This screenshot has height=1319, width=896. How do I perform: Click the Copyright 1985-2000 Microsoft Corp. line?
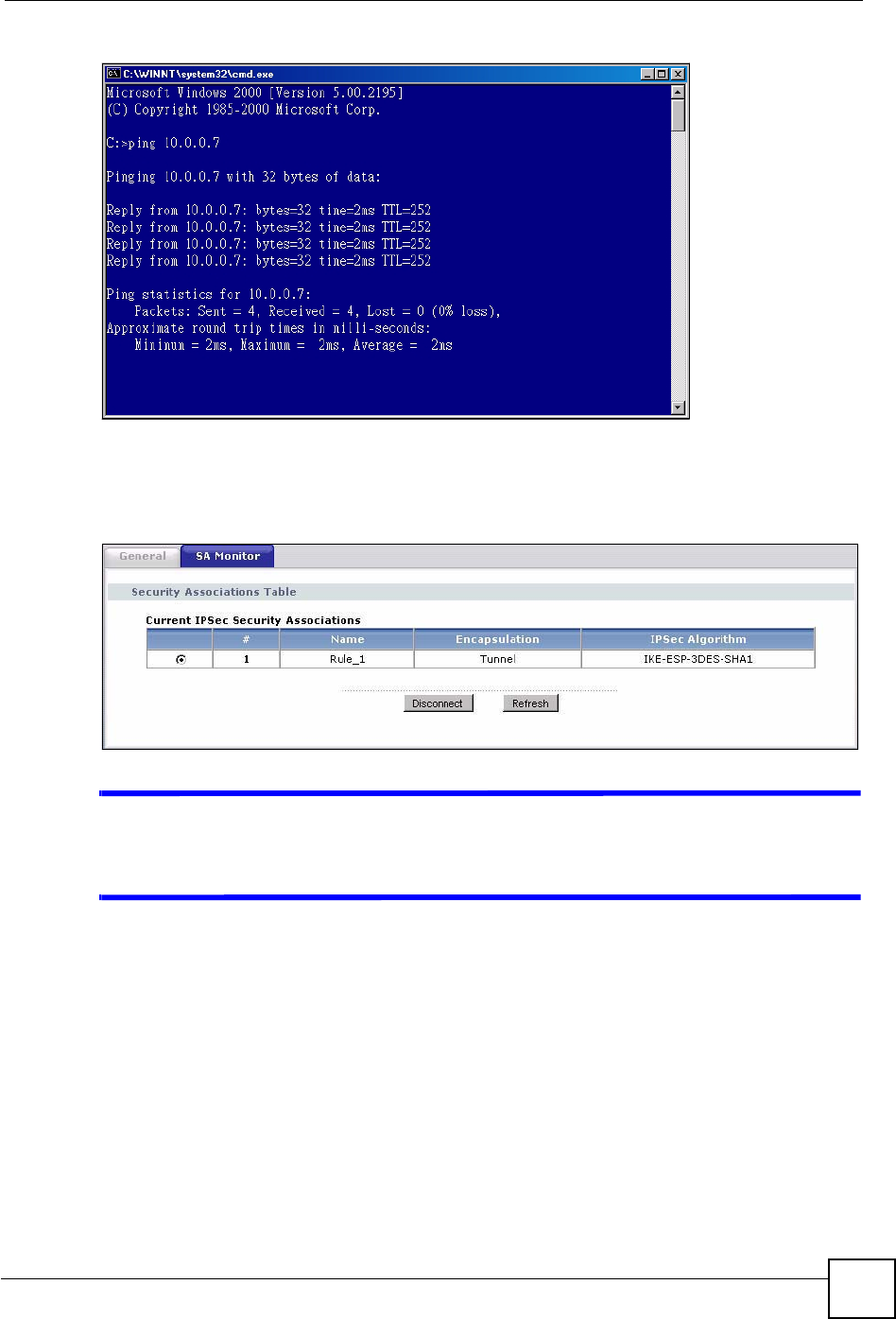[x=243, y=110]
